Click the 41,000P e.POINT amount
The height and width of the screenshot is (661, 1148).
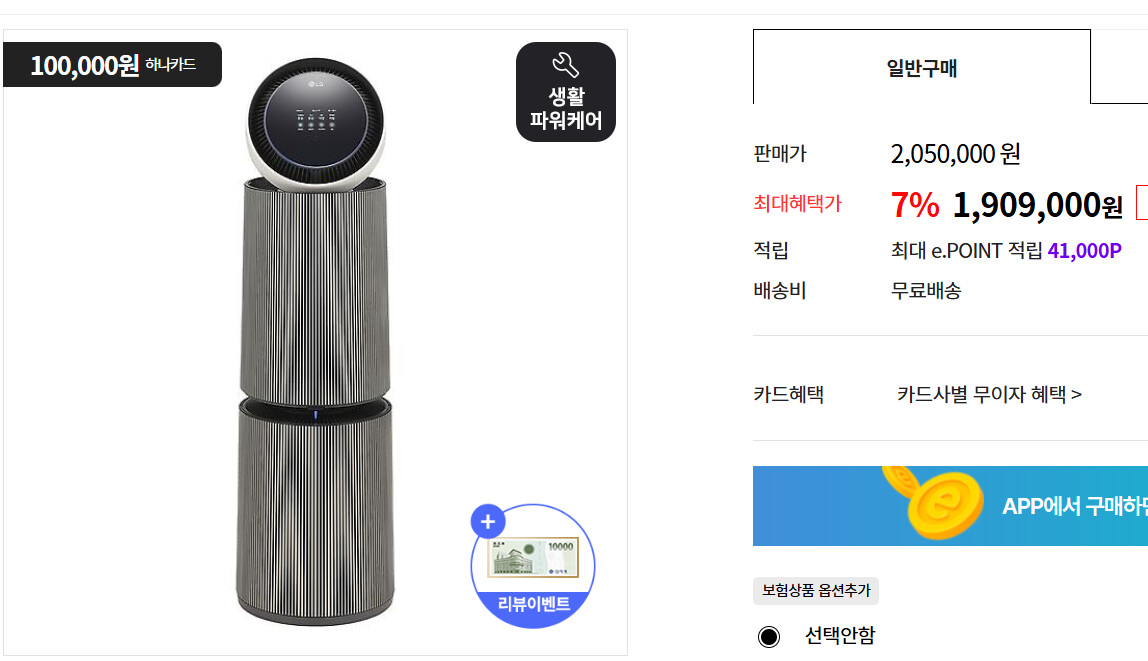[x=1084, y=250]
